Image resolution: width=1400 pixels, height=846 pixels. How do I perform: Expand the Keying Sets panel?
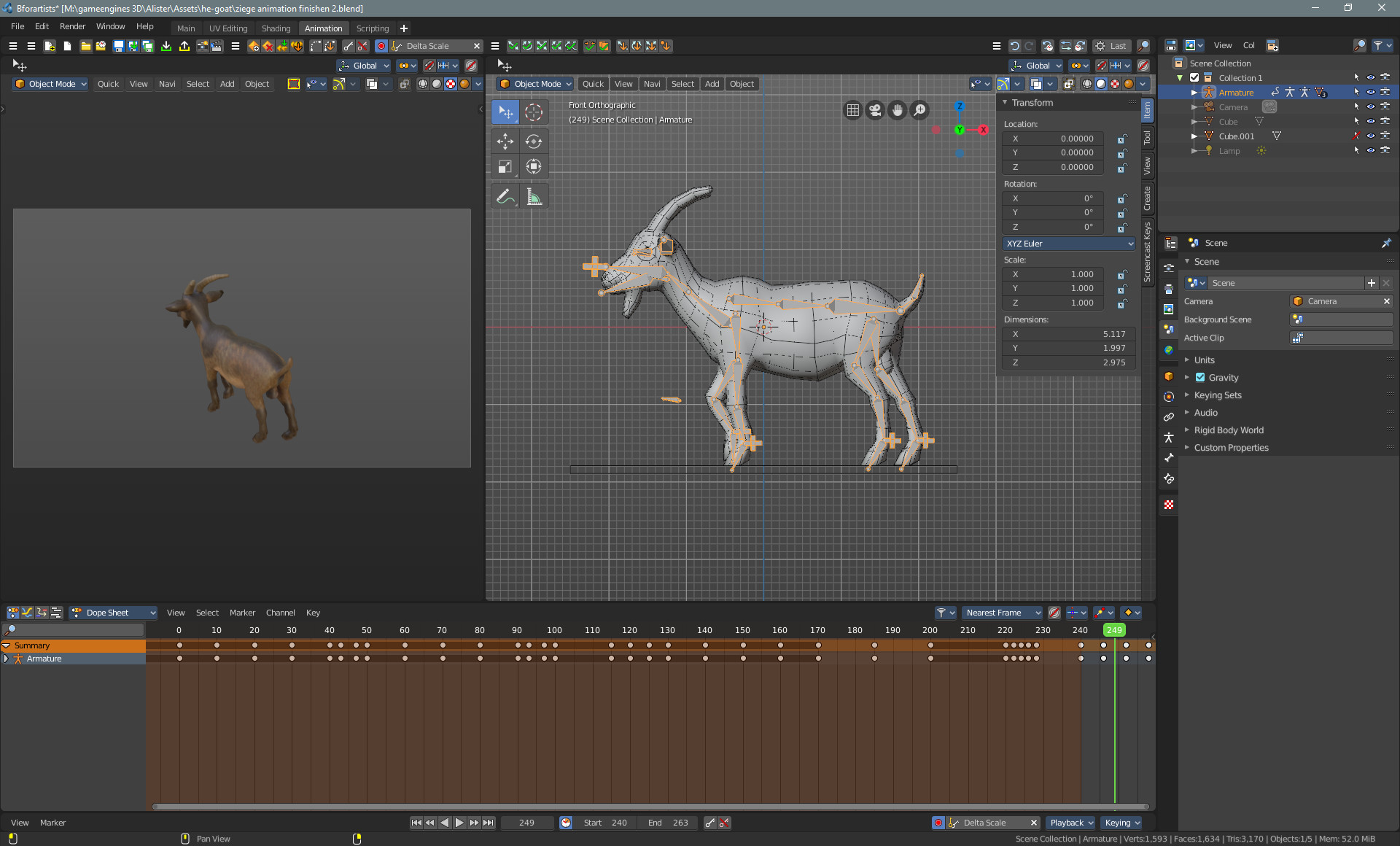[x=1217, y=395]
